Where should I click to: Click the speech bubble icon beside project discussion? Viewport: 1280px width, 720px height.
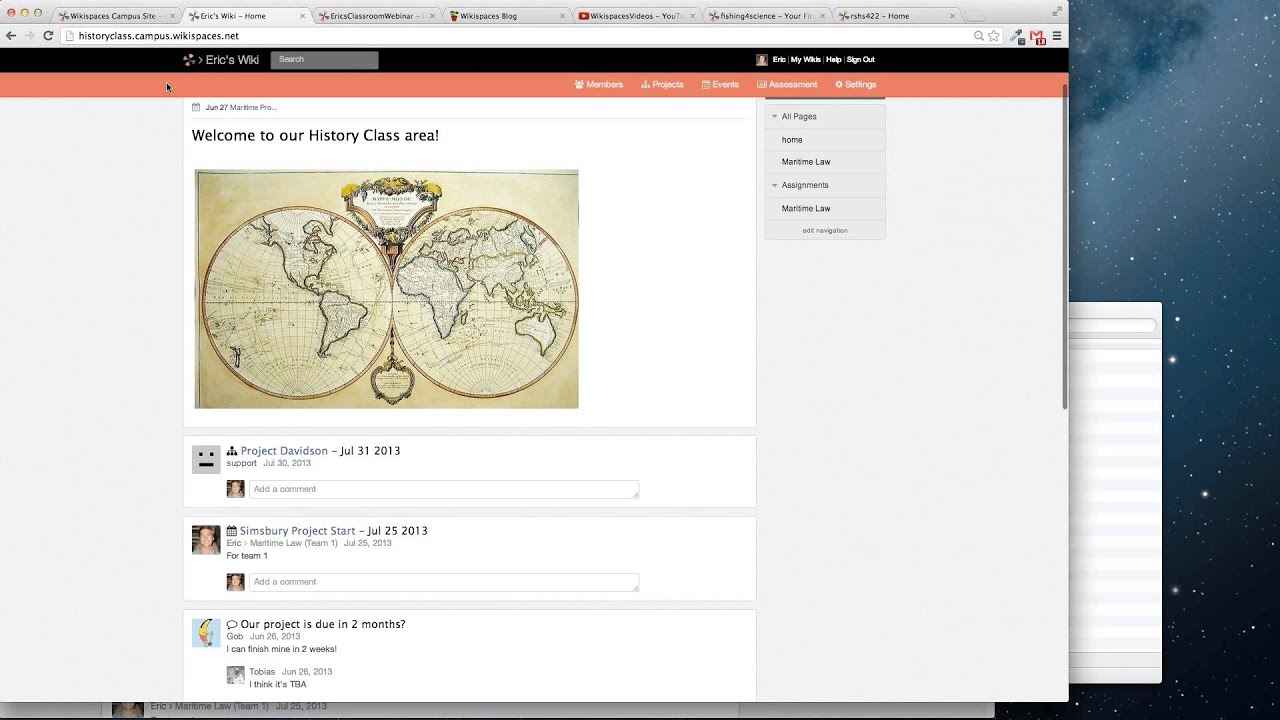click(232, 624)
